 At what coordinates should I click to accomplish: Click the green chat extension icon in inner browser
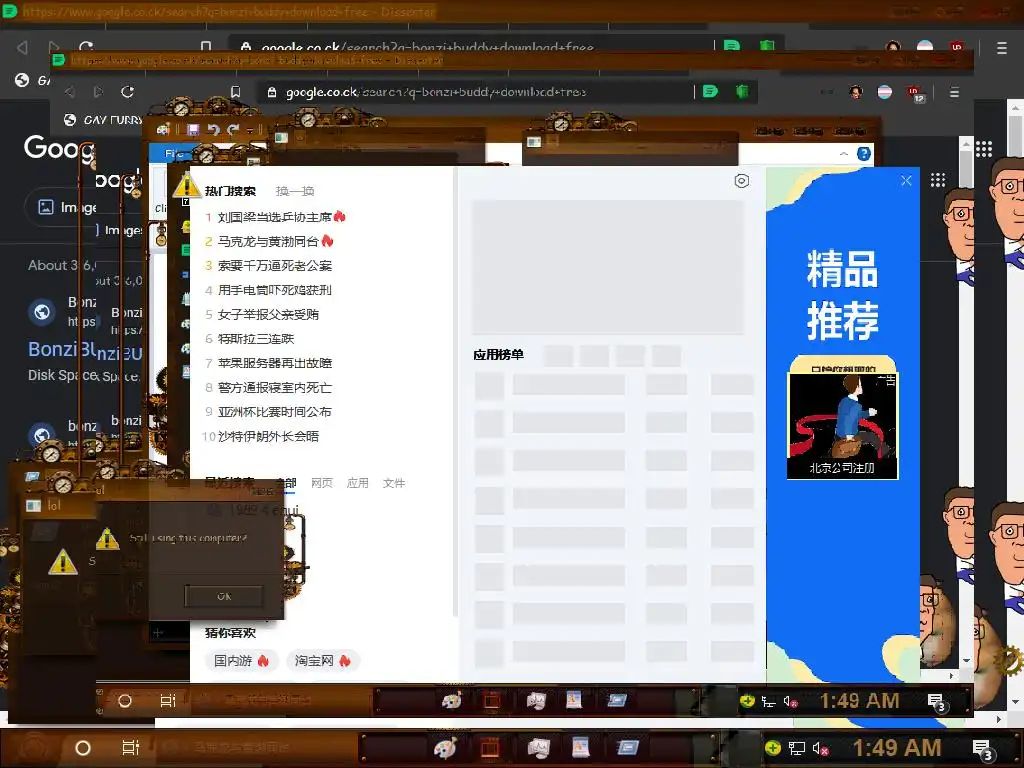pos(710,91)
